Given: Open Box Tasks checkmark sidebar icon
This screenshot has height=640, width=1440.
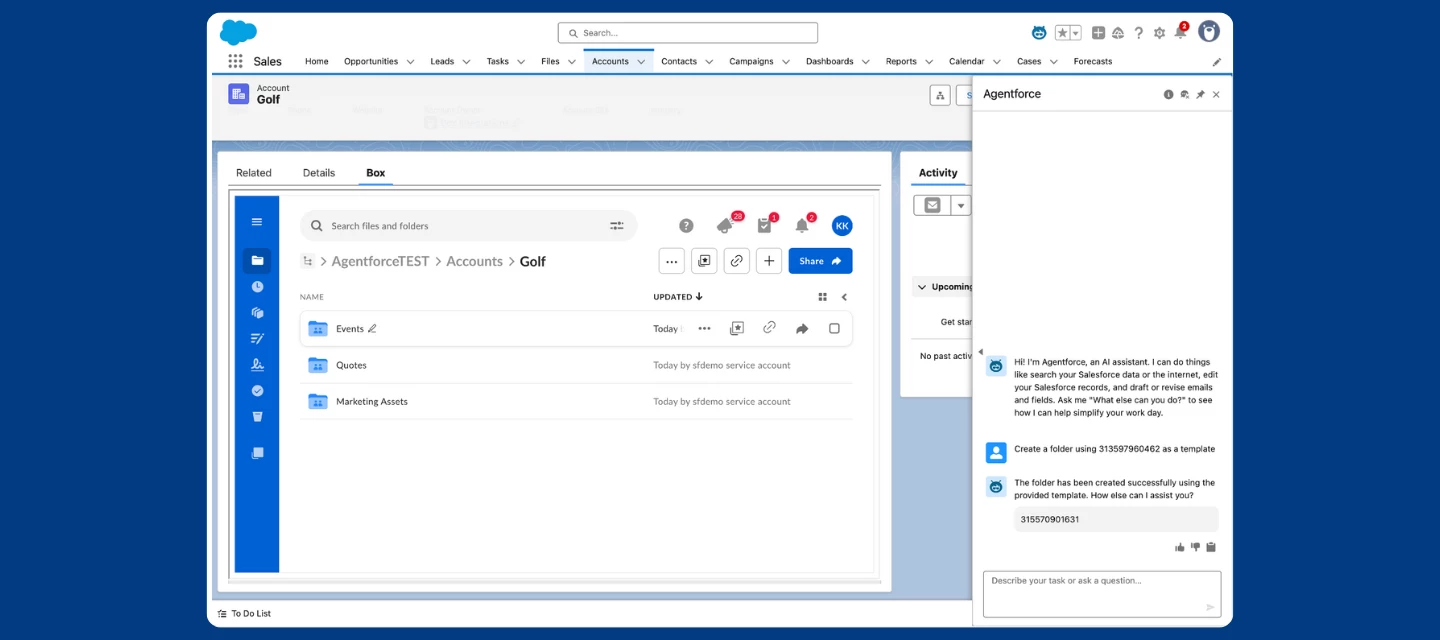Looking at the screenshot, I should click(x=257, y=391).
